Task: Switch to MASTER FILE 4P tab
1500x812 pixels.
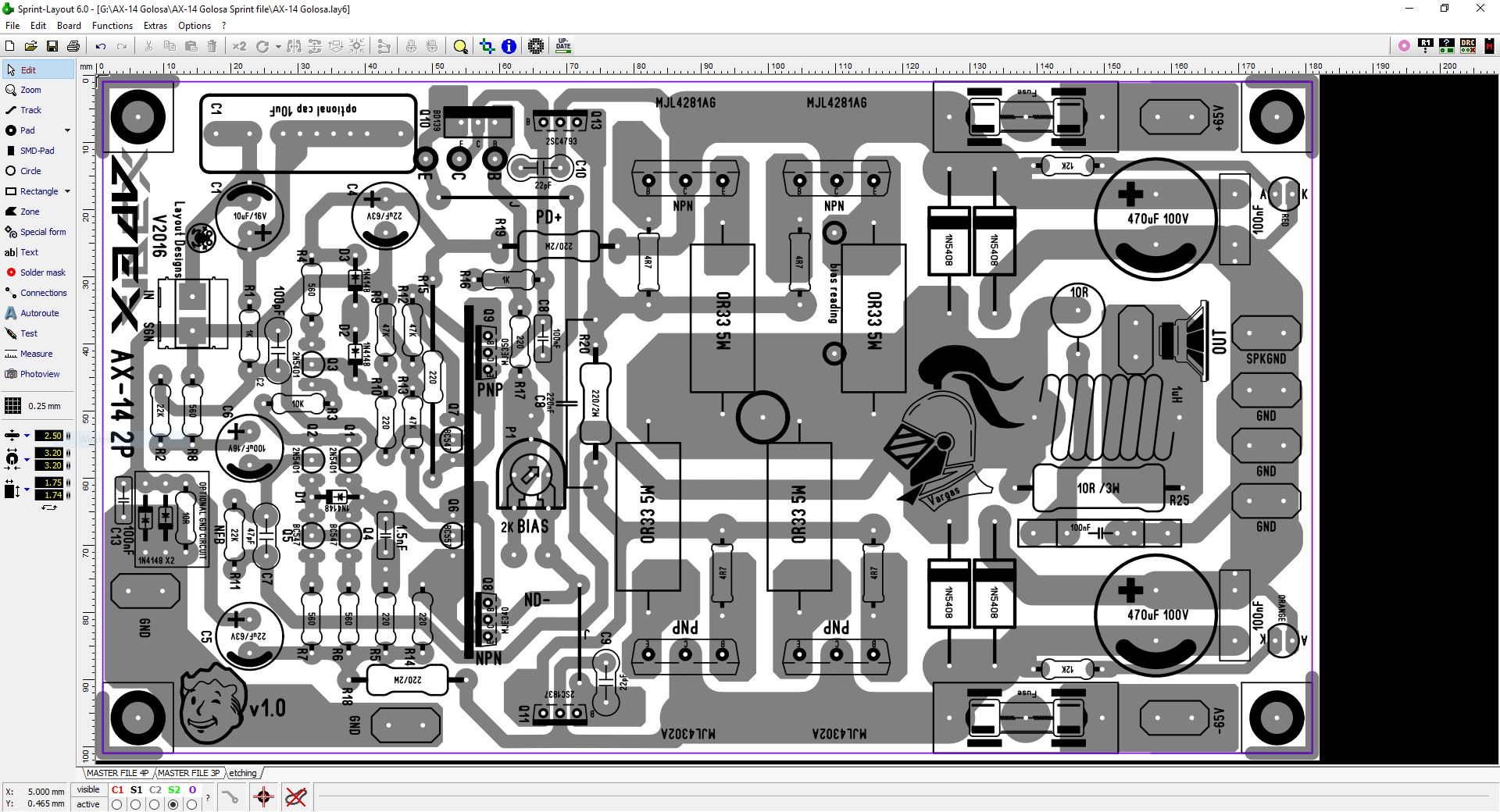Action: coord(117,773)
